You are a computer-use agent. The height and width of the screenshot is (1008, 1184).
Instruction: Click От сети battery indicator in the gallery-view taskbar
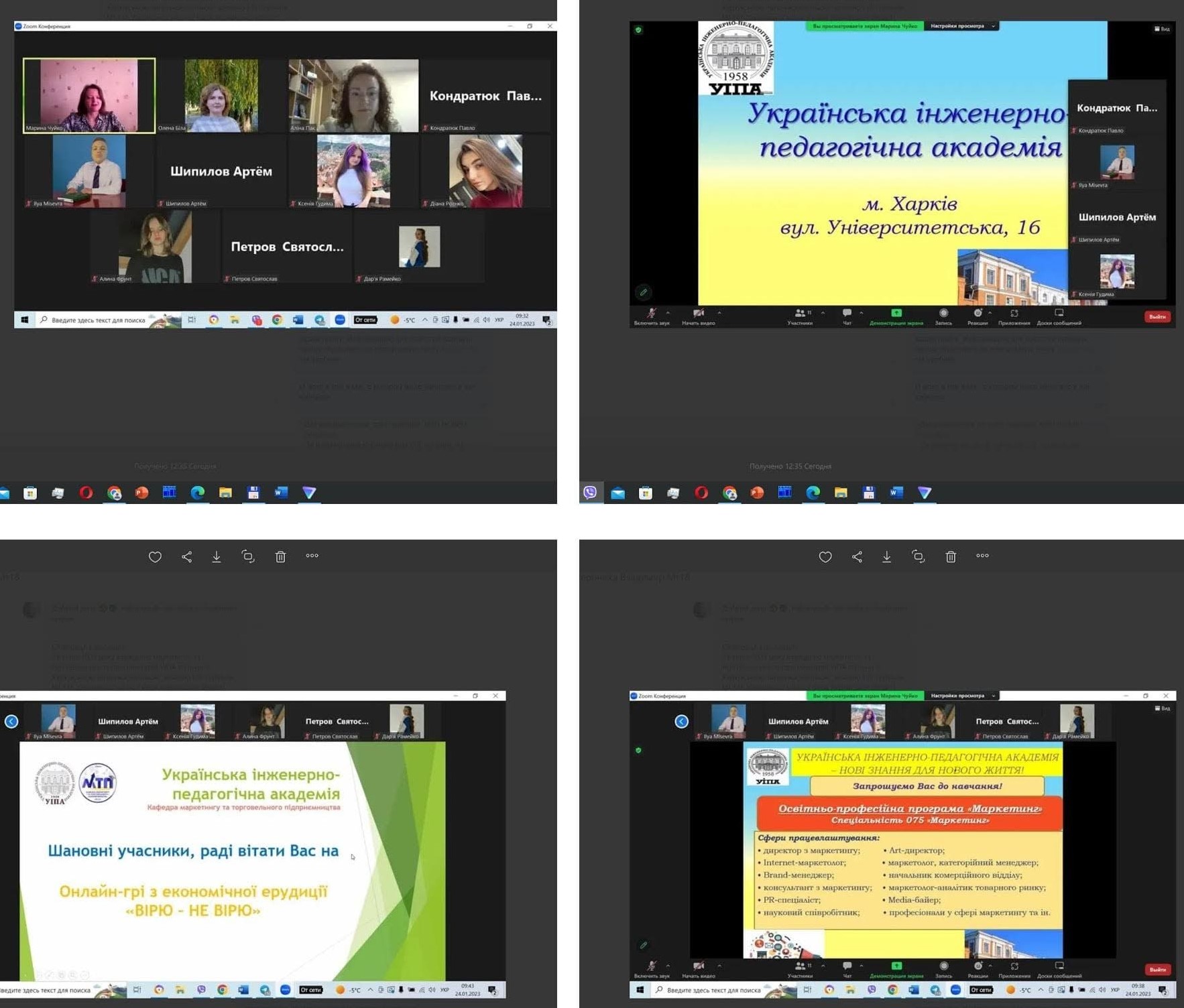pyautogui.click(x=366, y=320)
